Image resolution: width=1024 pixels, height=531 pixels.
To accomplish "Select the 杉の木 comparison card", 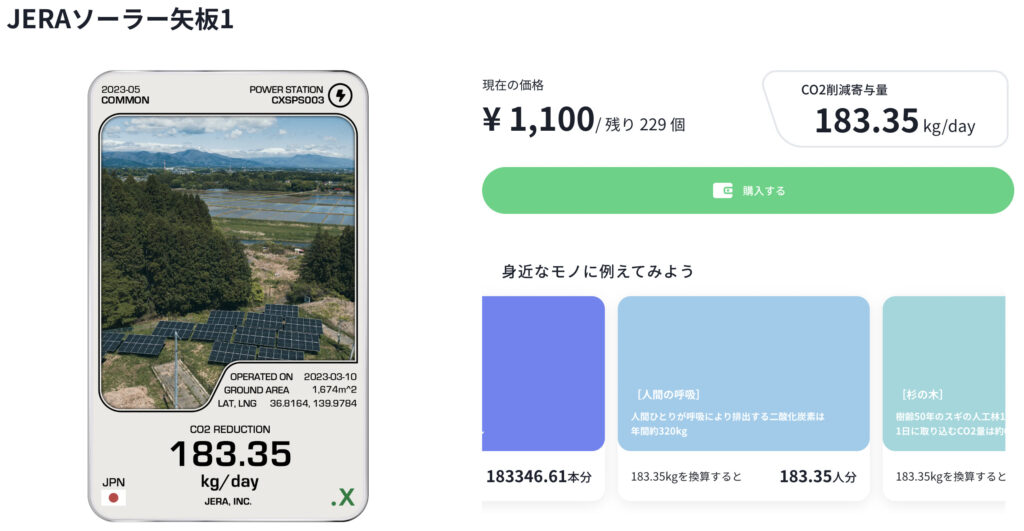I will point(943,374).
